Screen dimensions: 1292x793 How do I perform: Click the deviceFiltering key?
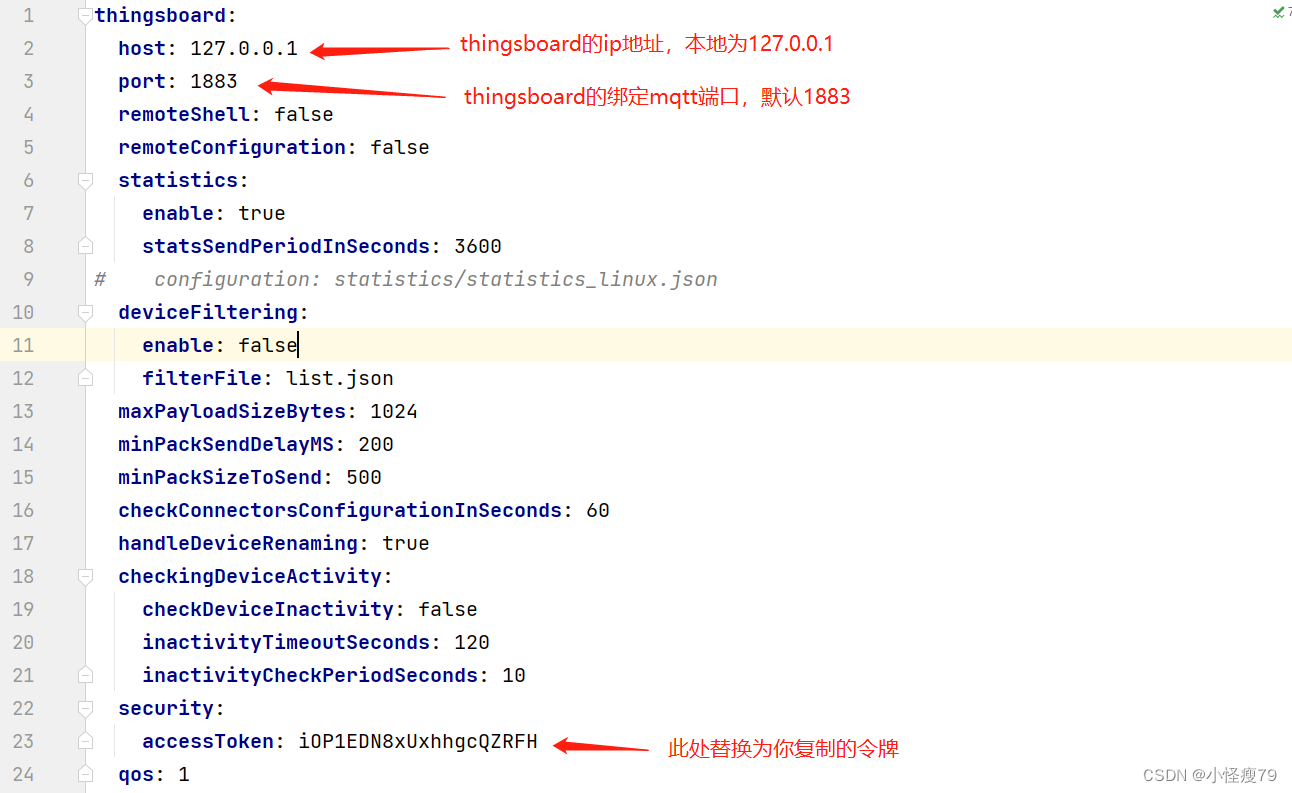coord(208,313)
